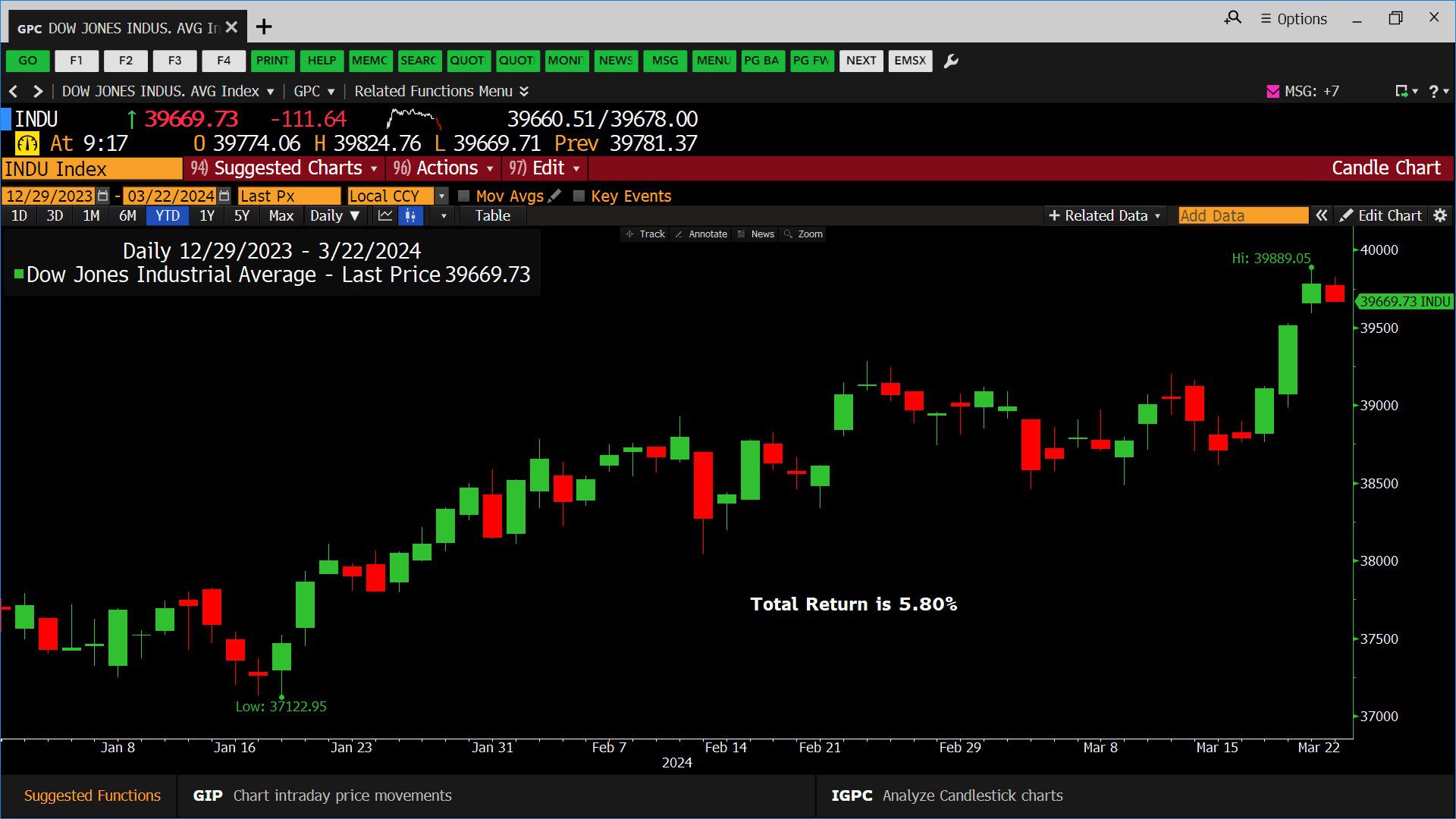Click the green HELP button

tap(322, 61)
